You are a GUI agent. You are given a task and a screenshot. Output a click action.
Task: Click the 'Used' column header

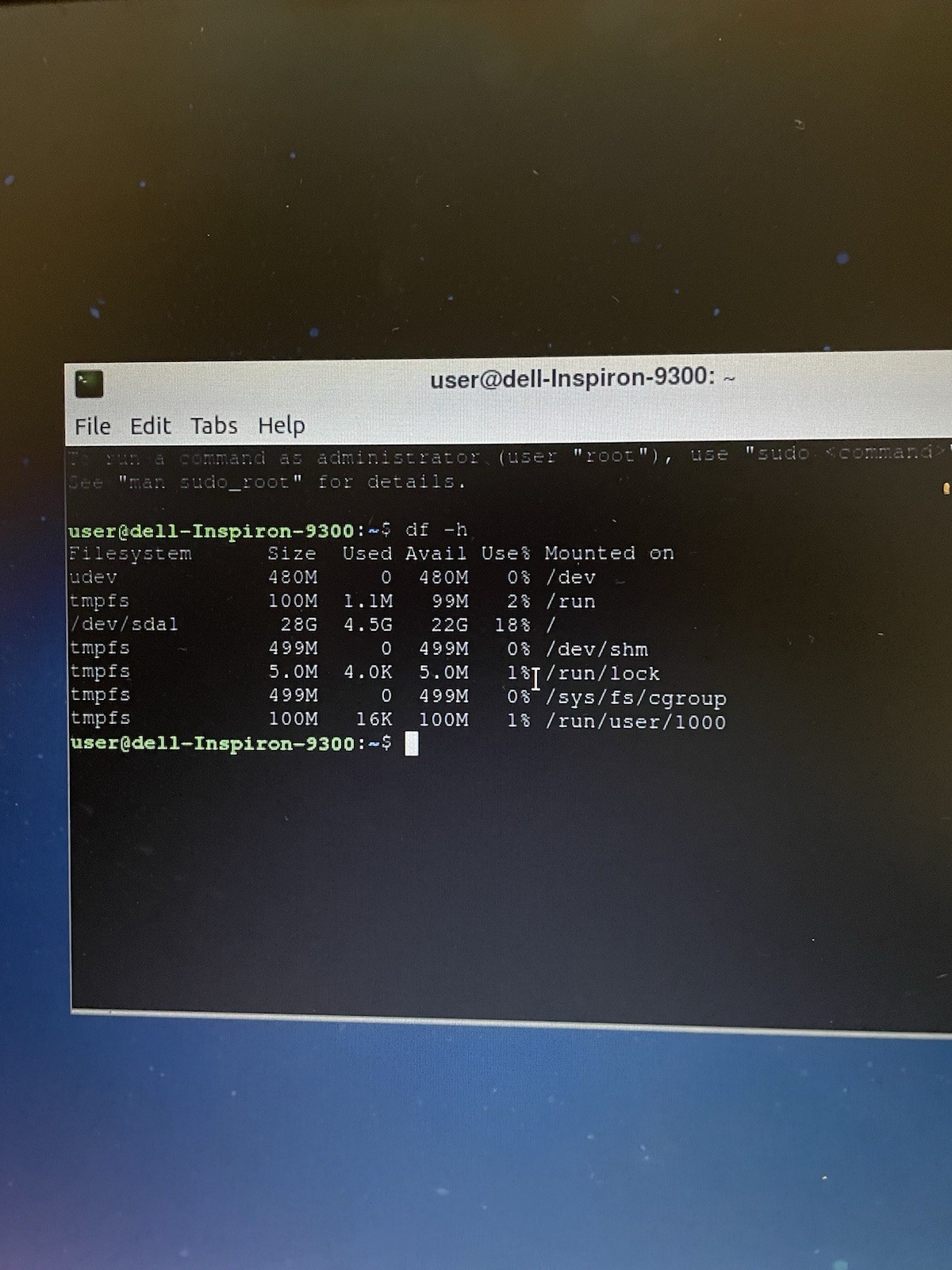click(367, 553)
